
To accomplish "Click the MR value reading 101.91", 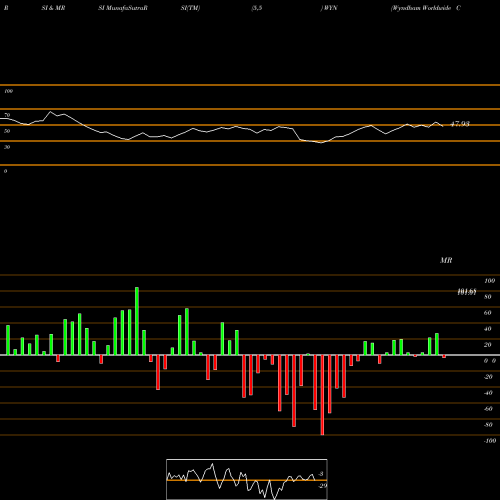I will 467,292.
